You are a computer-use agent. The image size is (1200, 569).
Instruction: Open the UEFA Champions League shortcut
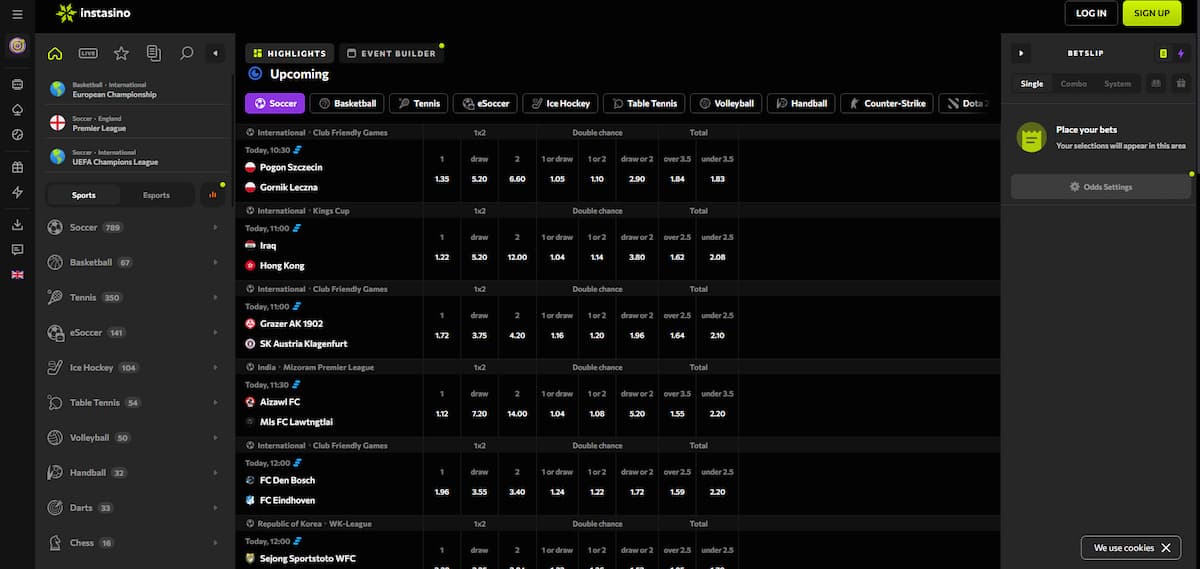pyautogui.click(x=133, y=157)
